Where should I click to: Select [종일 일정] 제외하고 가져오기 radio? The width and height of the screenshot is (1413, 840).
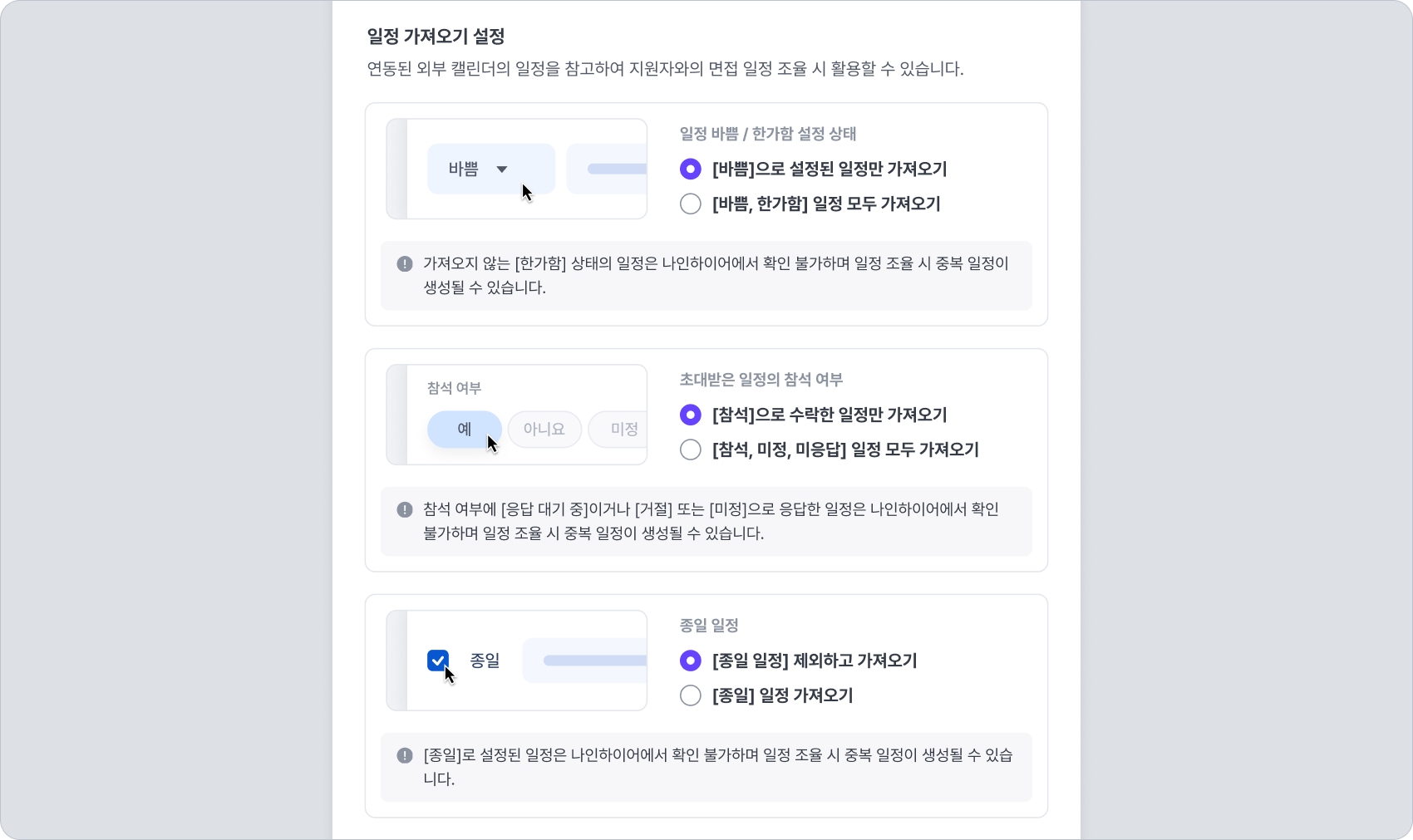tap(691, 661)
